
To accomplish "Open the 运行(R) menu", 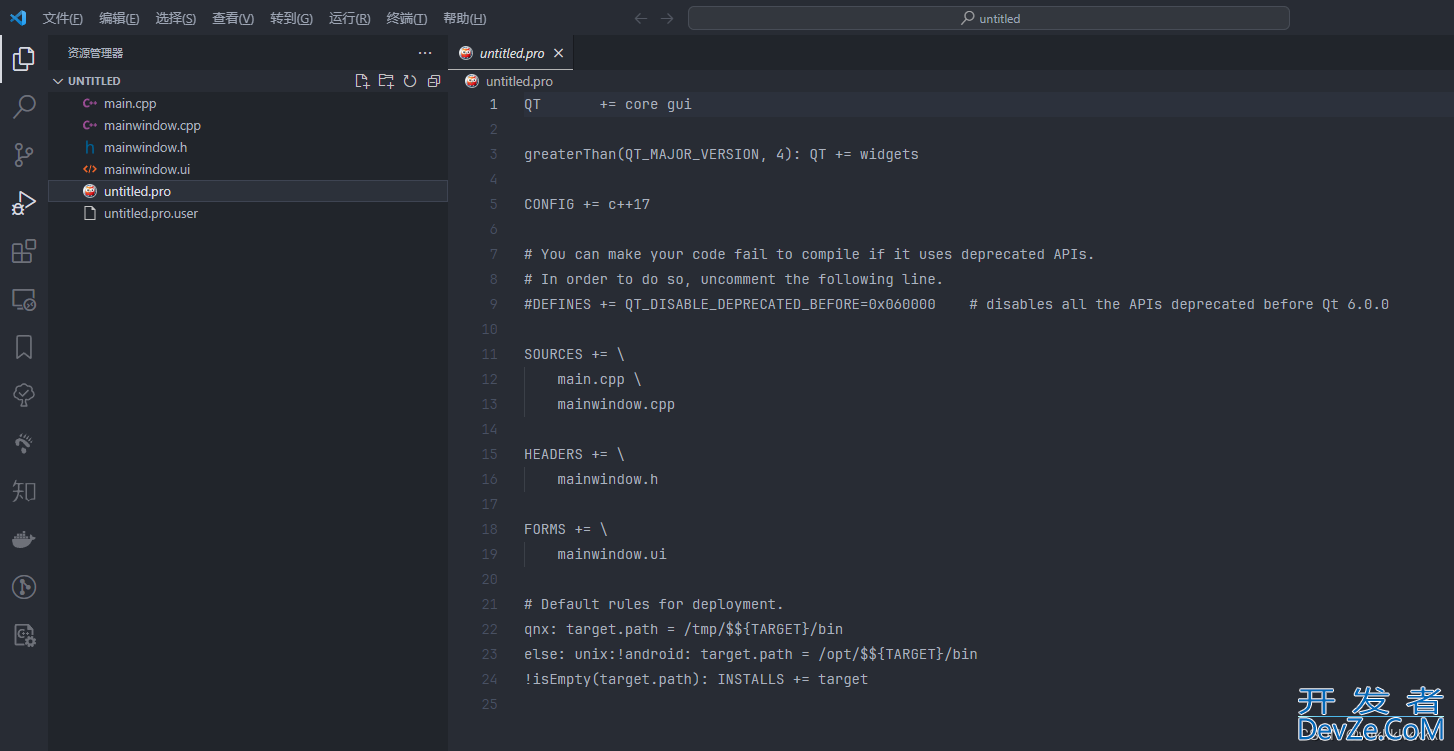I will click(349, 19).
